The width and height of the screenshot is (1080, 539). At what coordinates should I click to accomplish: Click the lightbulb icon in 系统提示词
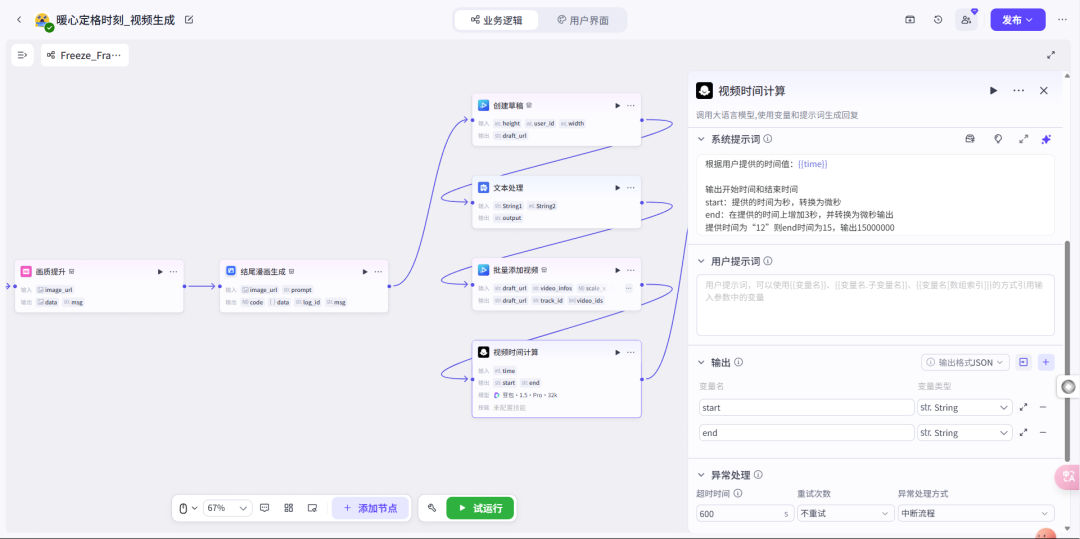tap(997, 139)
